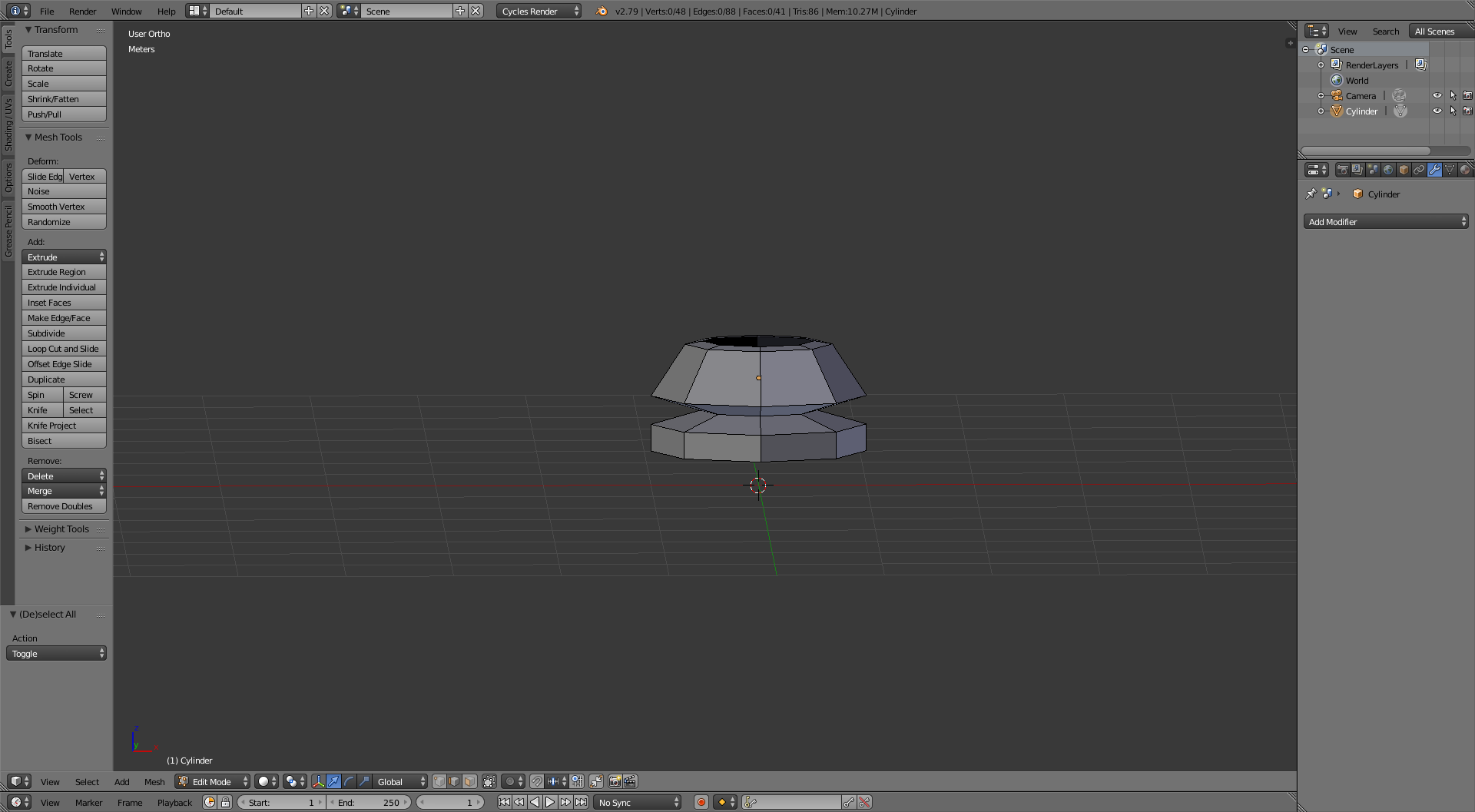
Task: Open the Mesh Data triangle tab
Action: coord(1450,170)
